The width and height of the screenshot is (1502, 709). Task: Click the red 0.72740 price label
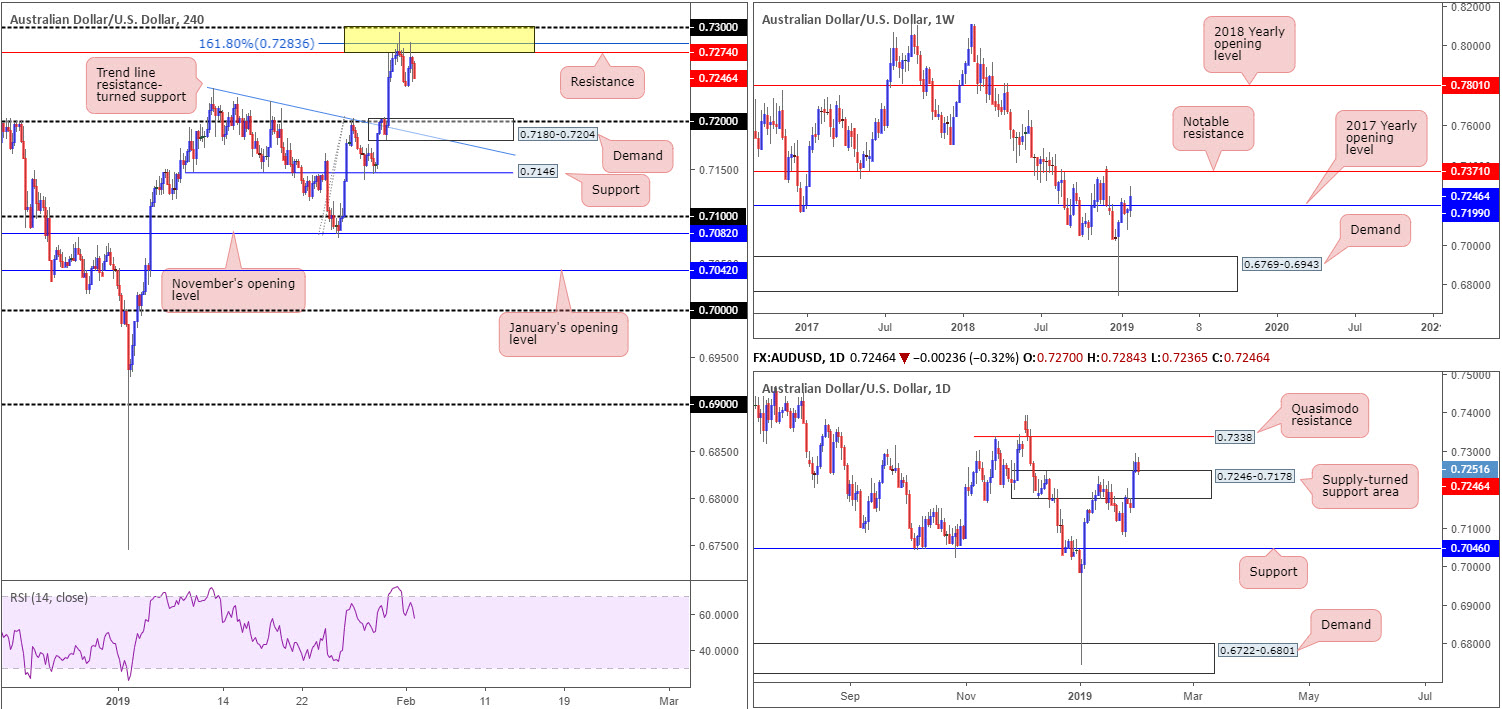click(x=717, y=51)
